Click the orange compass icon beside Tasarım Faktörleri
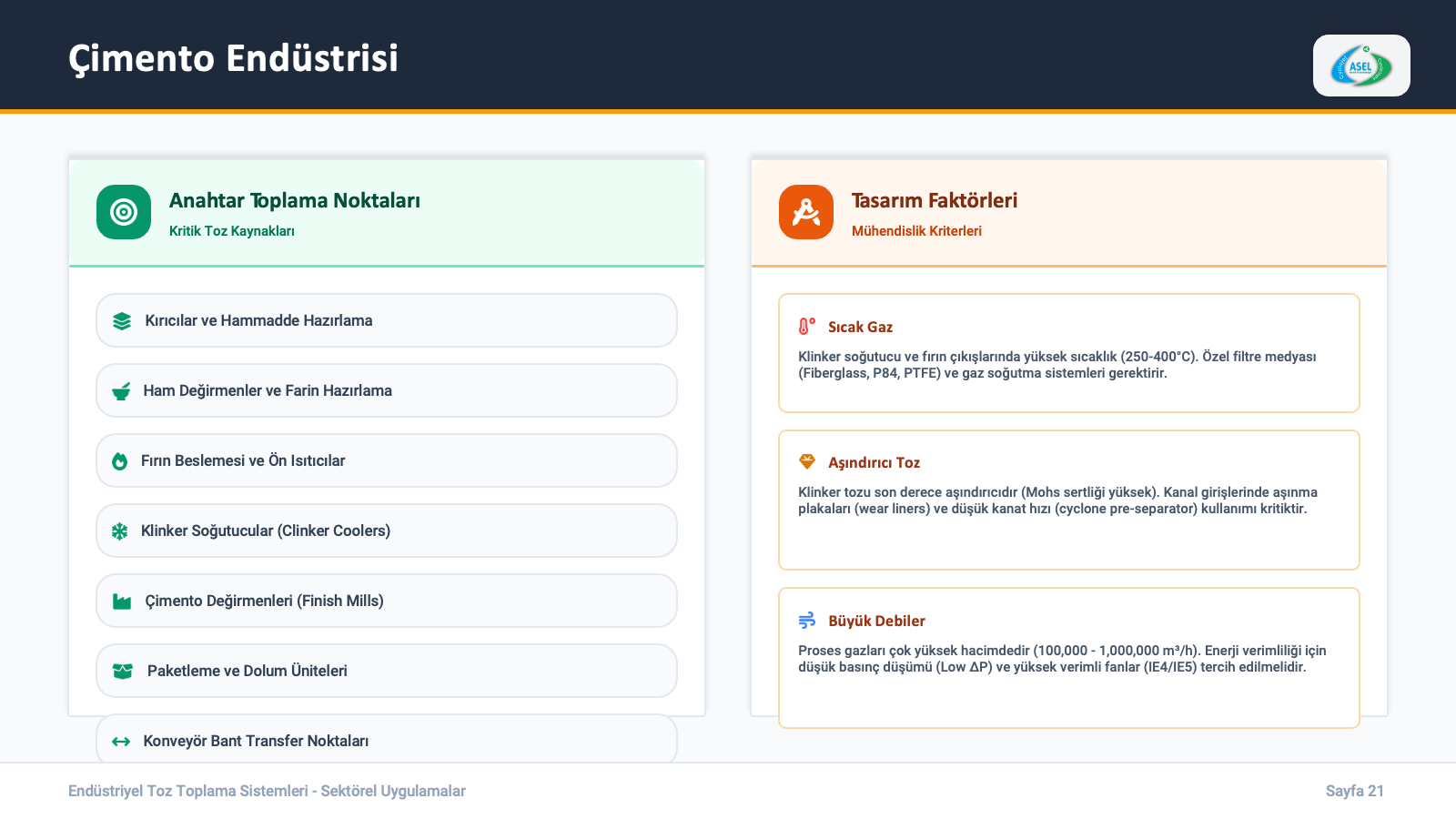Viewport: 1456px width, 819px height. 805,212
